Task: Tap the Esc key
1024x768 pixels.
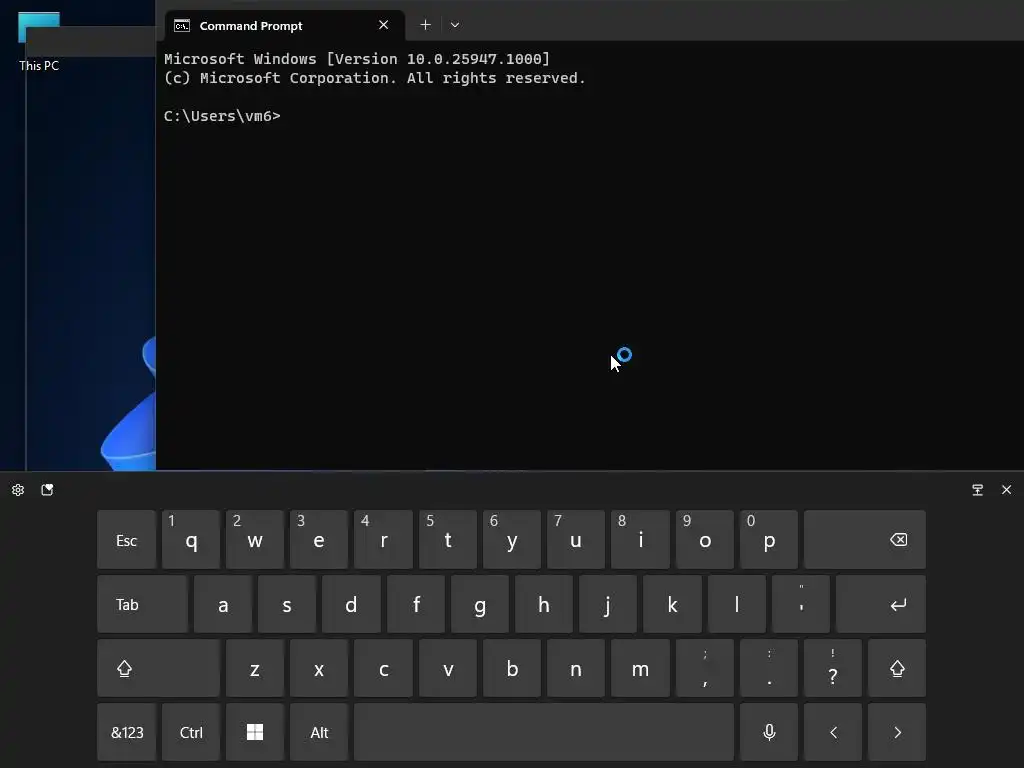Action: click(127, 540)
